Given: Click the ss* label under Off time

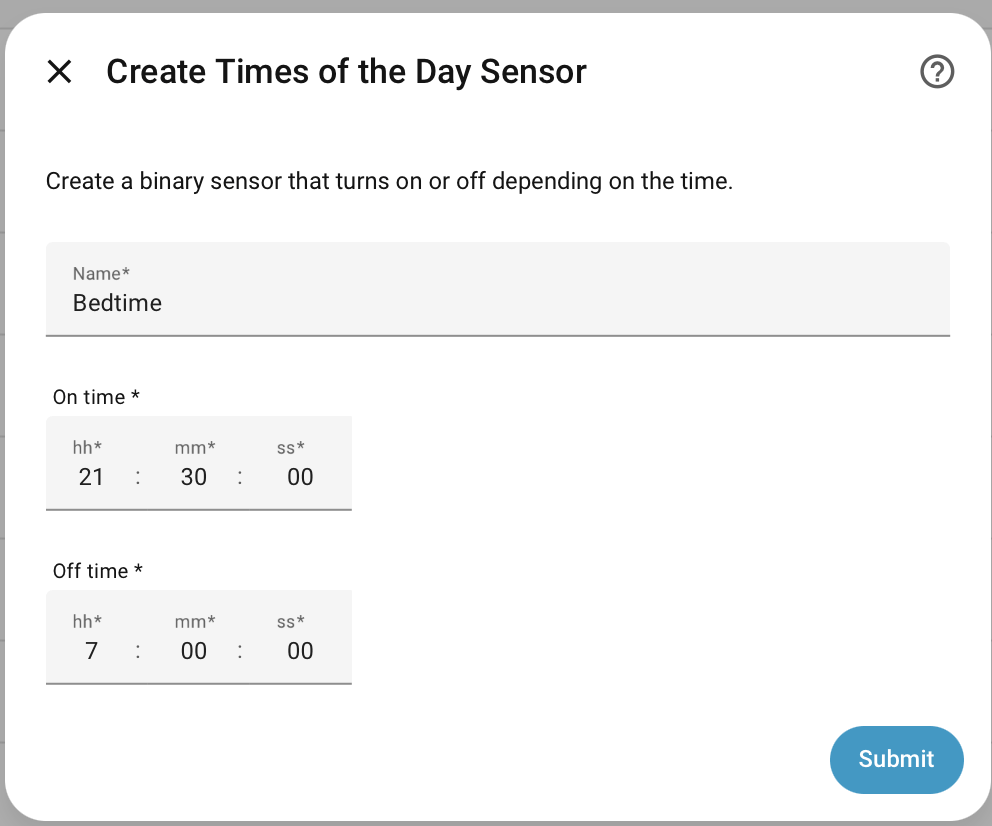Looking at the screenshot, I should (x=290, y=622).
